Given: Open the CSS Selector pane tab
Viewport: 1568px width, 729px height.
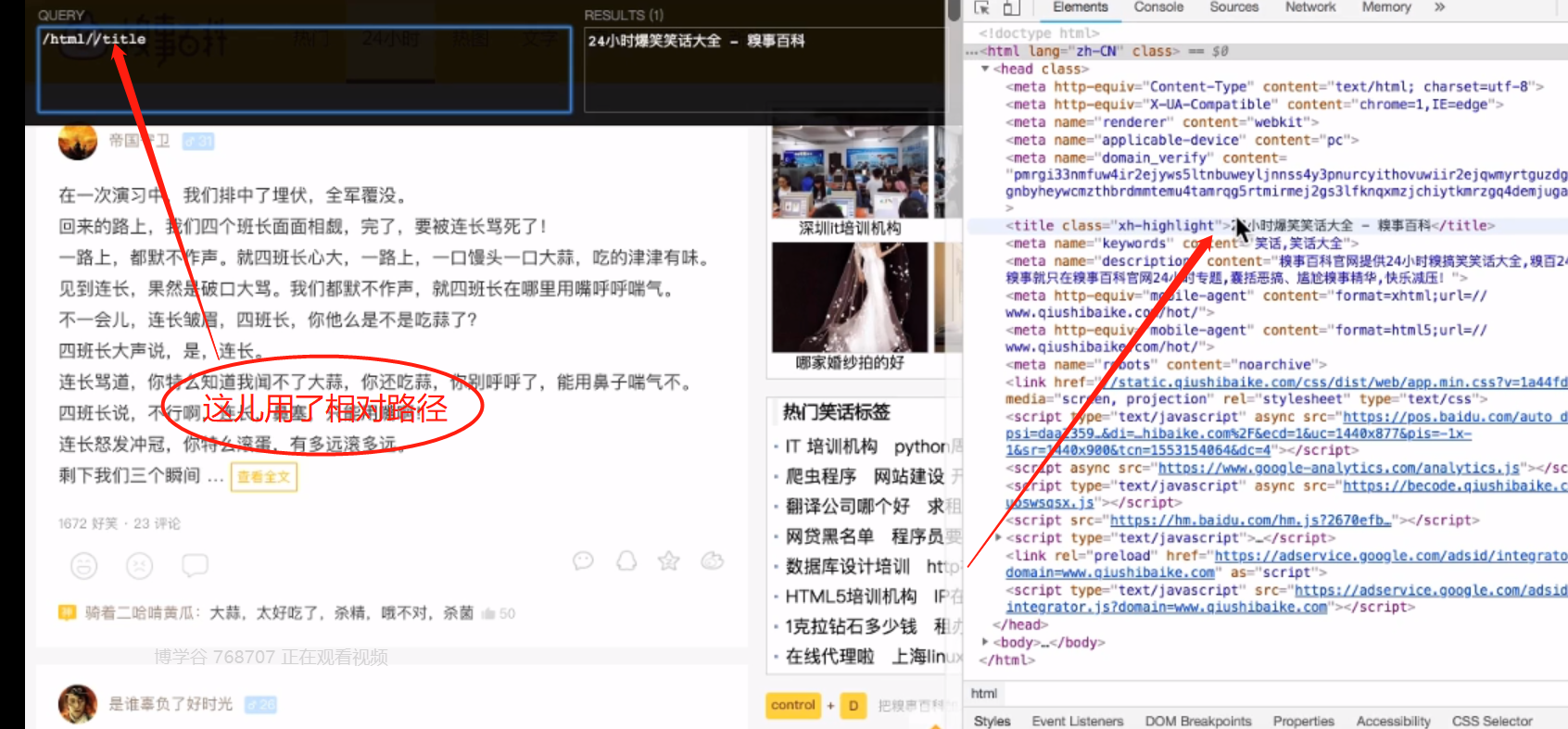Looking at the screenshot, I should pyautogui.click(x=1492, y=721).
